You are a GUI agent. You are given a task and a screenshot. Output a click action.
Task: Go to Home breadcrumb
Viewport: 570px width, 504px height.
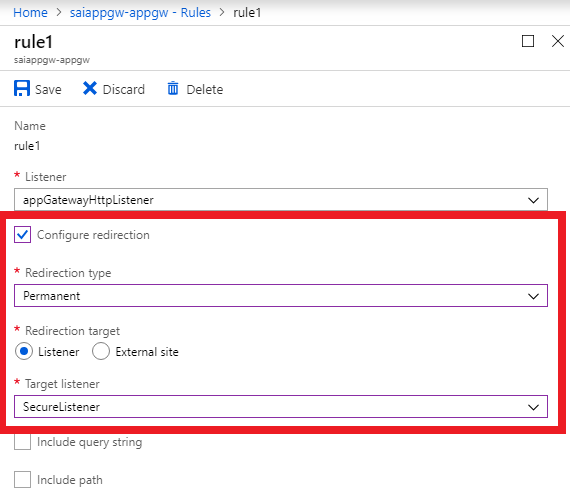click(x=31, y=13)
